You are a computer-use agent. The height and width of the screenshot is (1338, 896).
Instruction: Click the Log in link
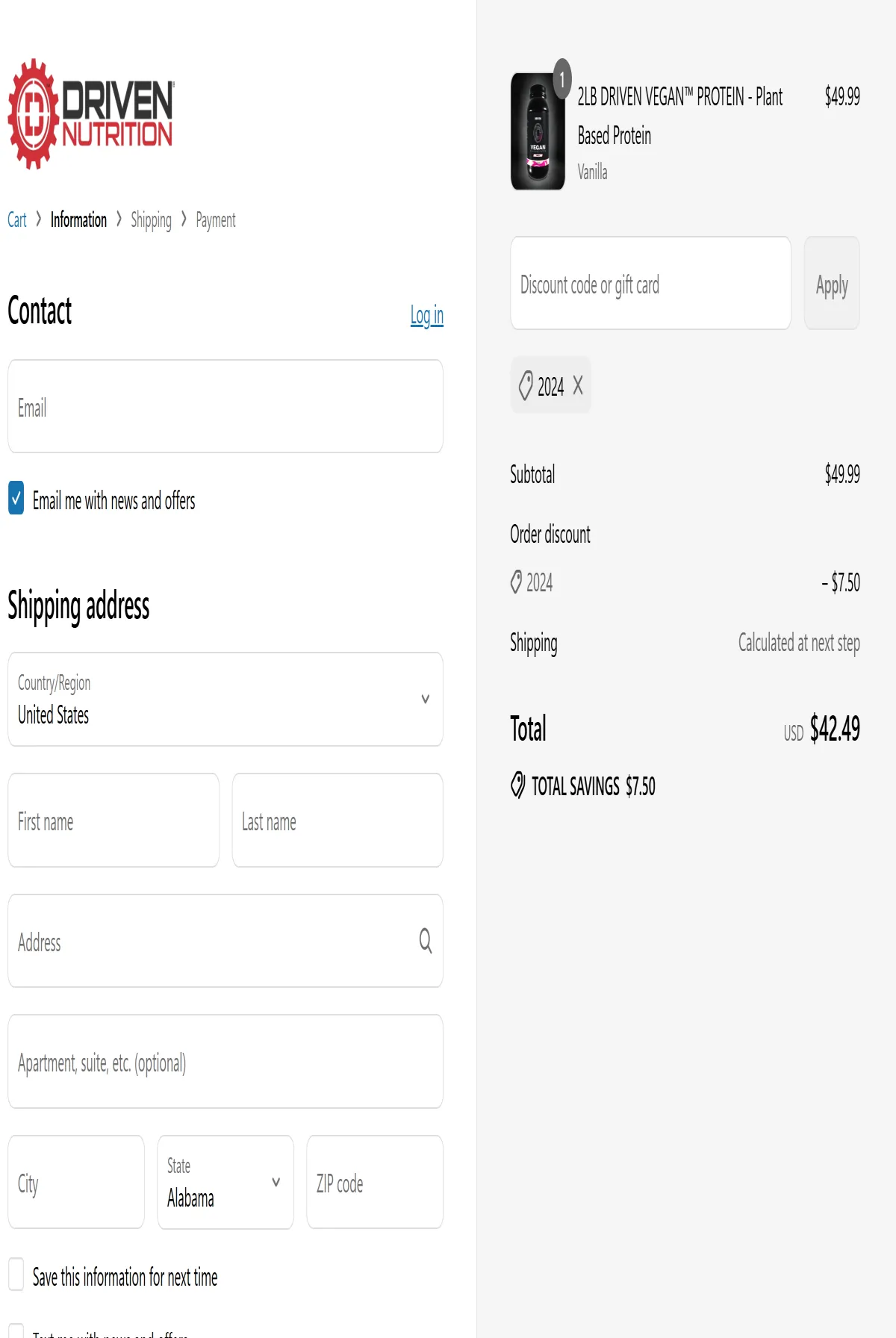point(427,315)
